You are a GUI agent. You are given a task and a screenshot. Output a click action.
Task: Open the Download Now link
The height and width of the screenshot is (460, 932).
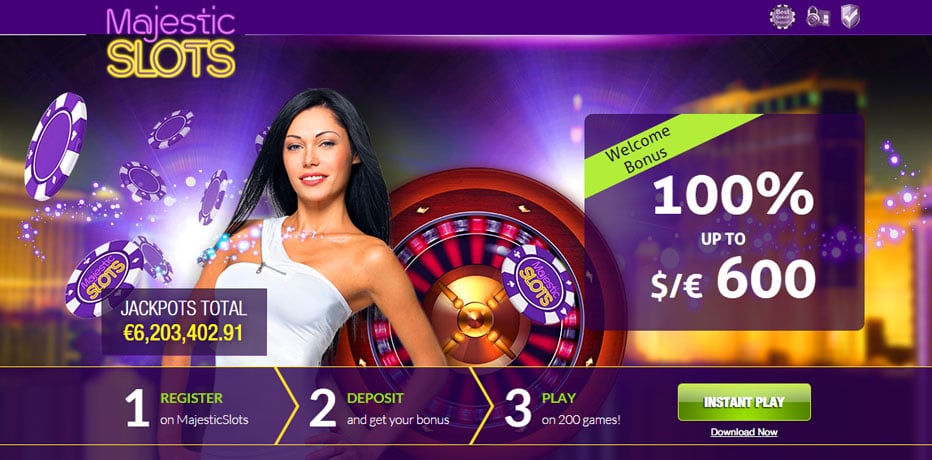point(744,432)
